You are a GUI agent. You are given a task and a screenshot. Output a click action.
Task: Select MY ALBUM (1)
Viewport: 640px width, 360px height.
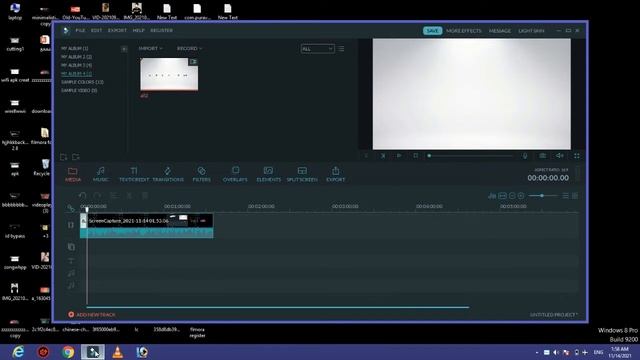tap(75, 48)
